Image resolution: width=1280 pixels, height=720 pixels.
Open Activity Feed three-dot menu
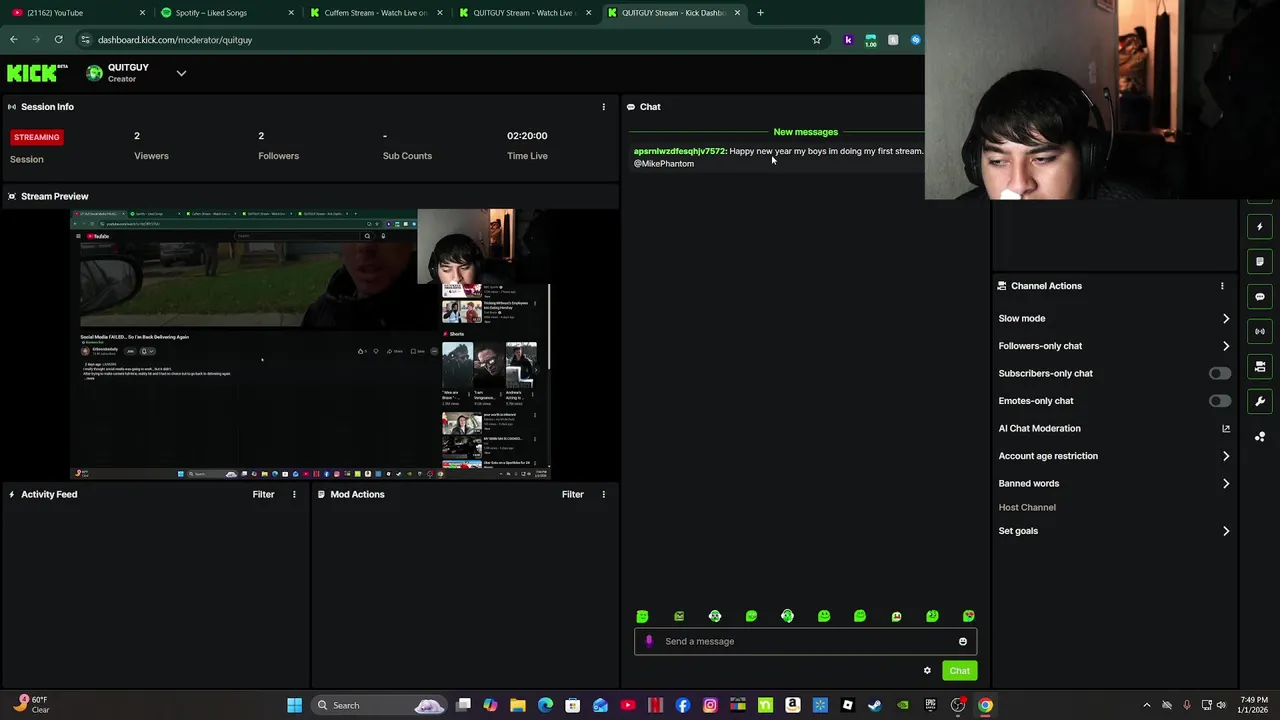tap(294, 494)
